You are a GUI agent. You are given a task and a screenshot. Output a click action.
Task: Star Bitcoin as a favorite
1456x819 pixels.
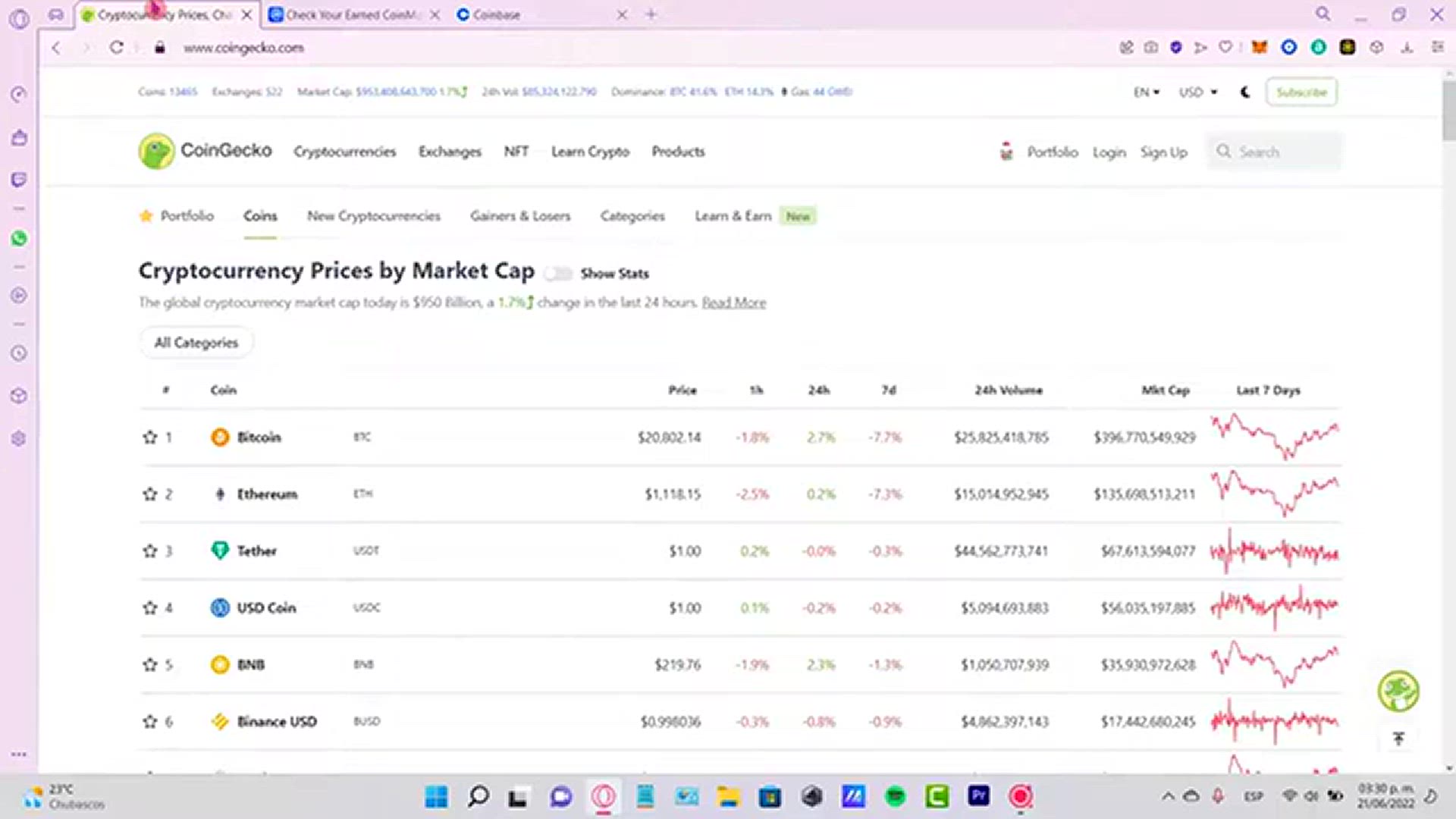tap(149, 437)
